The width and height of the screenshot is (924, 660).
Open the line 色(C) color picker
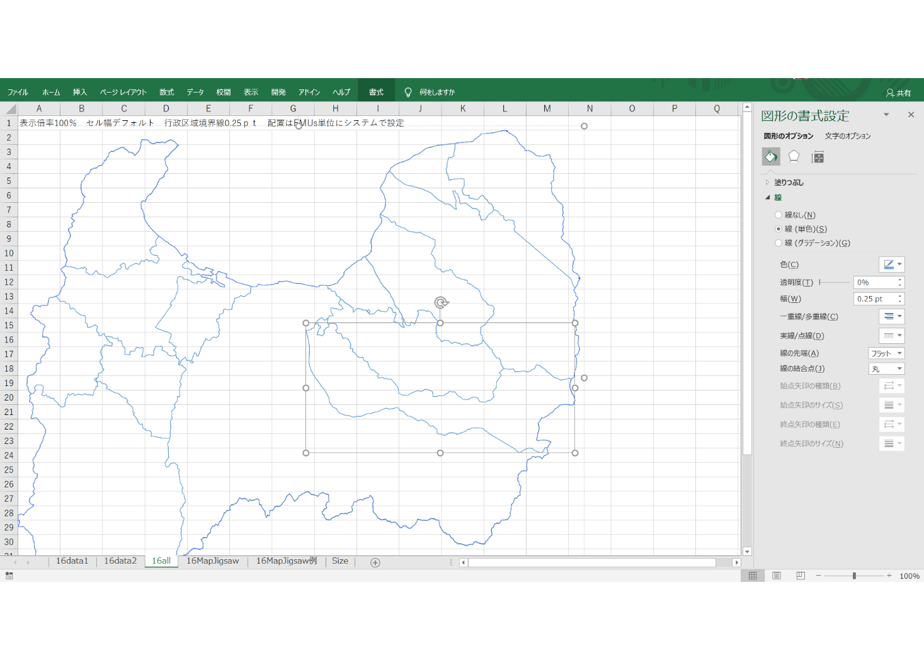(x=892, y=265)
